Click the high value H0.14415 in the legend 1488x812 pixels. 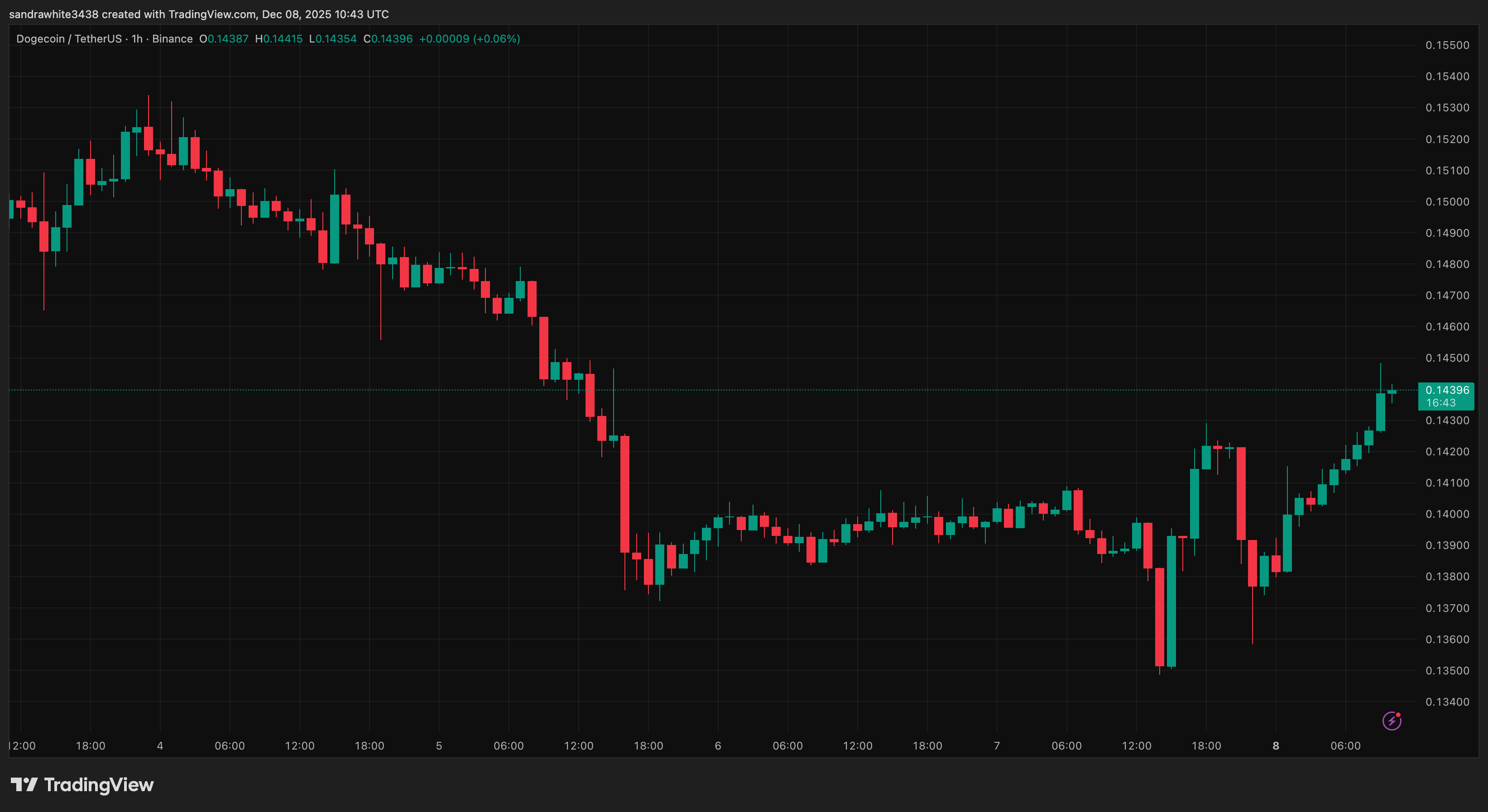279,38
